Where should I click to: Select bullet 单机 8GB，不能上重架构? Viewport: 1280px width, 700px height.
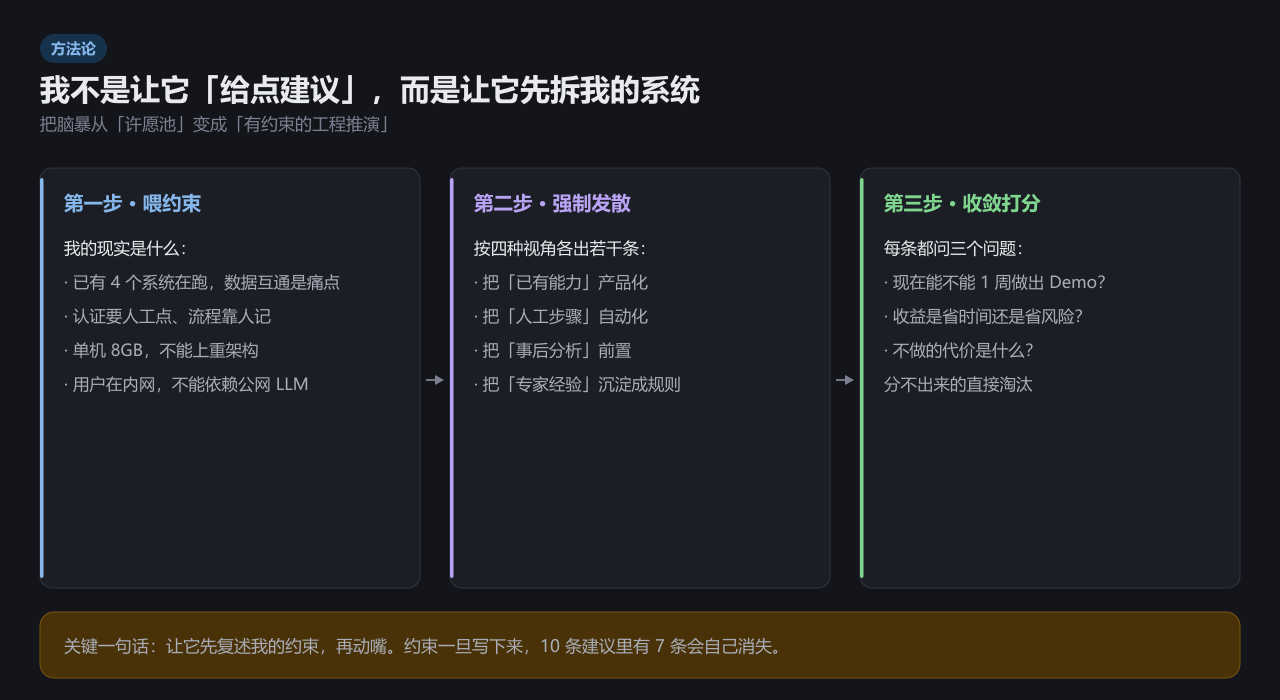(x=161, y=351)
